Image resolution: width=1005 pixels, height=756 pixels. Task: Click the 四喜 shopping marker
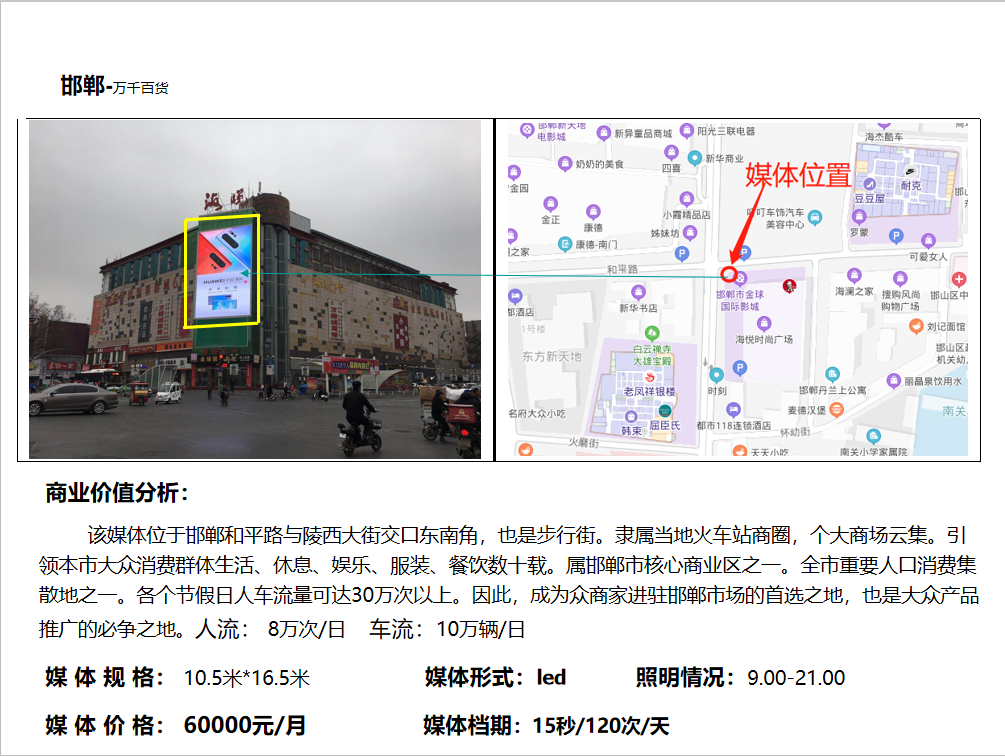[671, 153]
